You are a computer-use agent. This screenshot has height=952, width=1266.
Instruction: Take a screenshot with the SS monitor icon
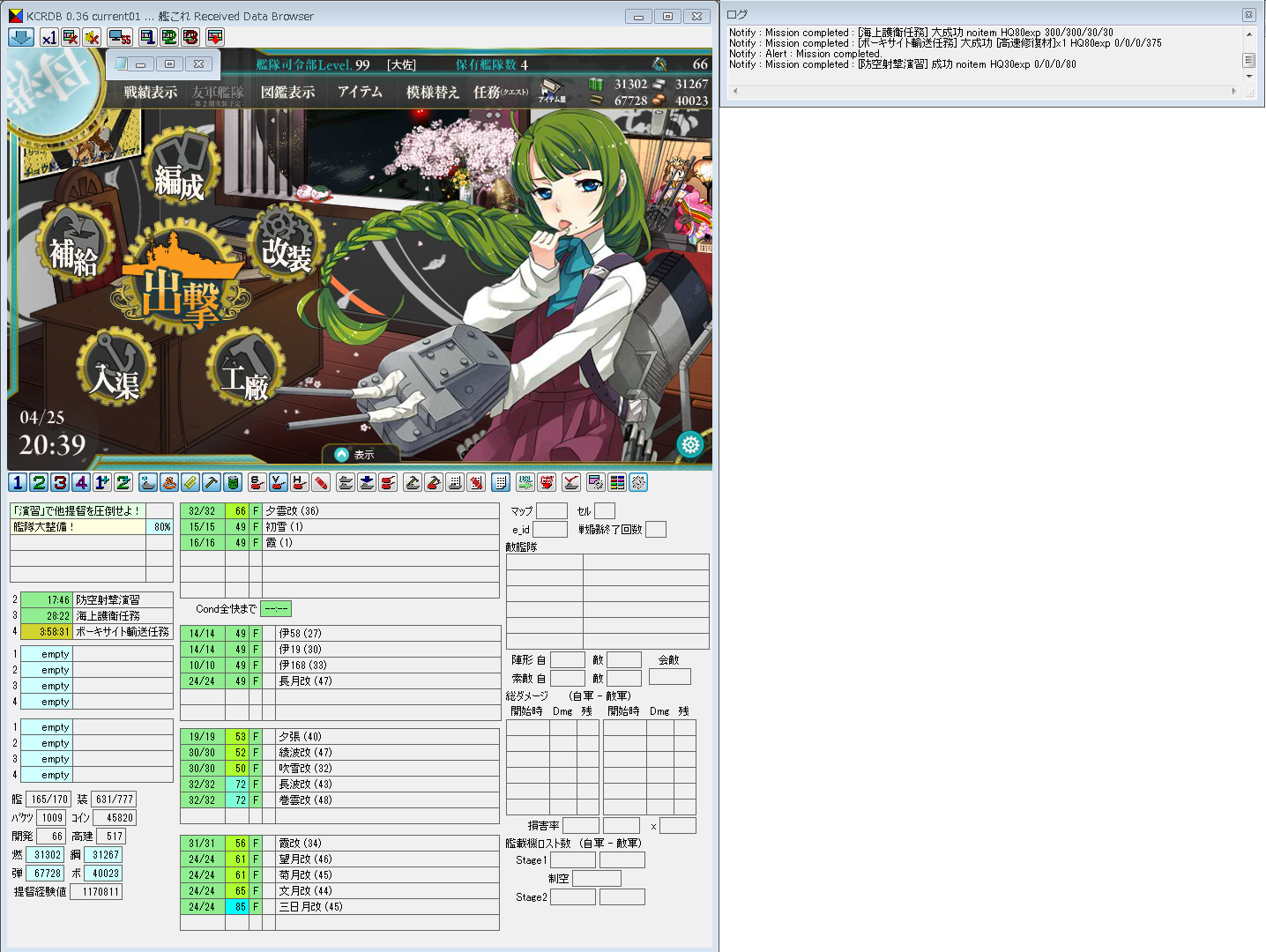119,37
